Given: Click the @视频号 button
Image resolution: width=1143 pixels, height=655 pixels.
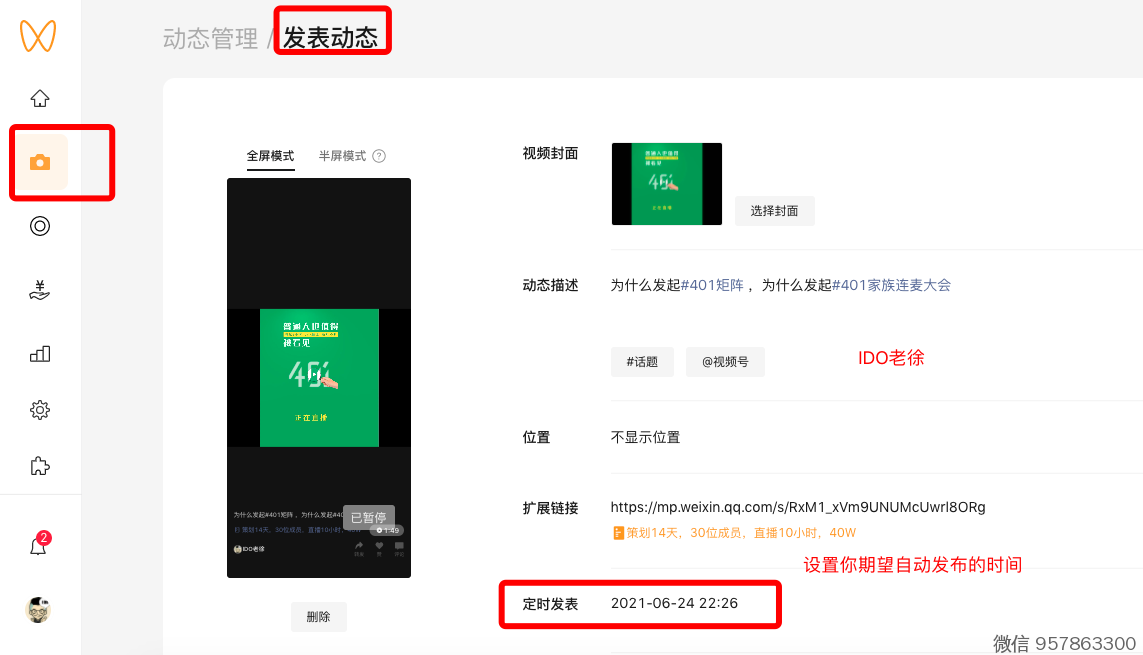Looking at the screenshot, I should [725, 362].
